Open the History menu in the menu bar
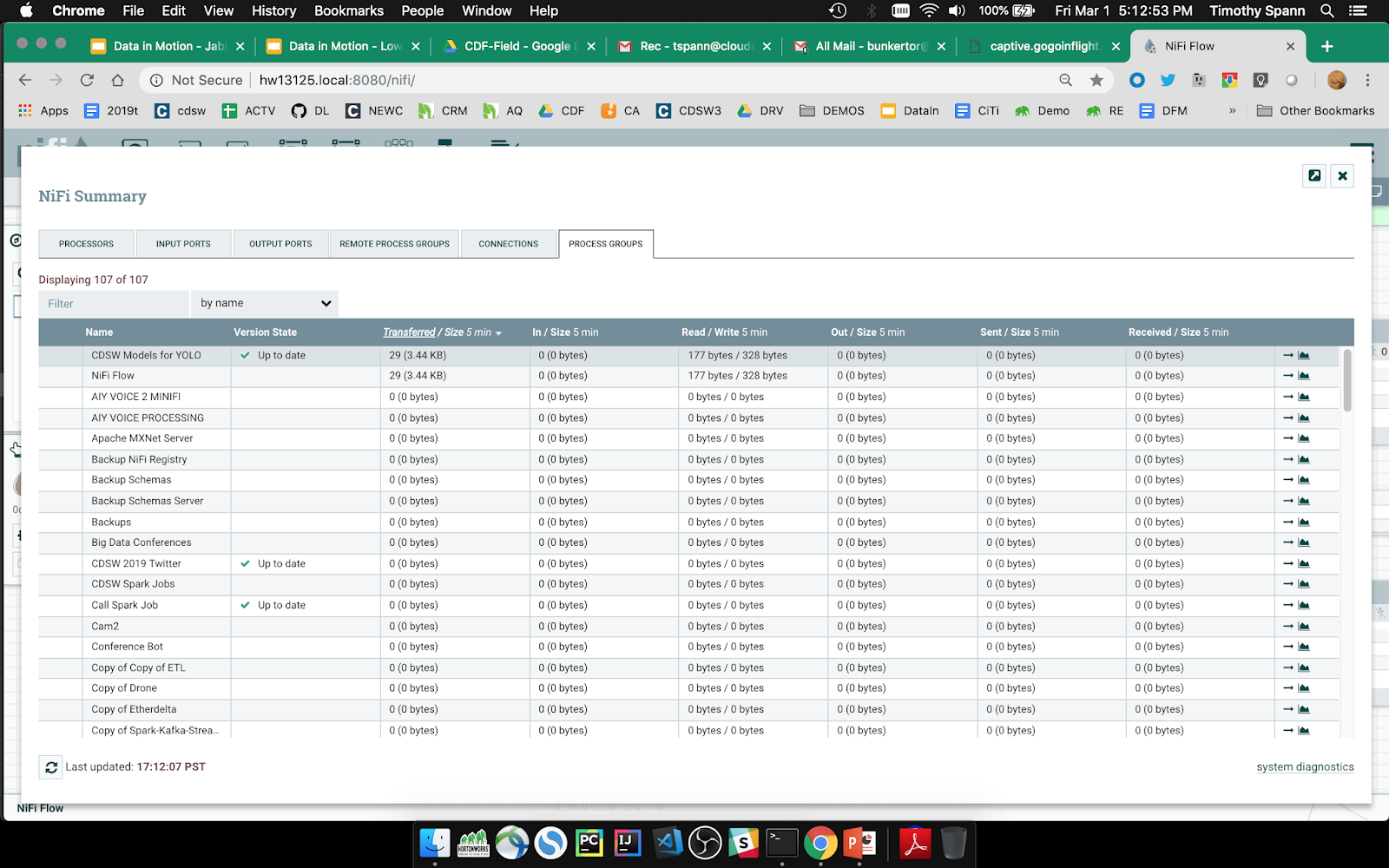Screen dimensions: 1389x868 [x=273, y=10]
